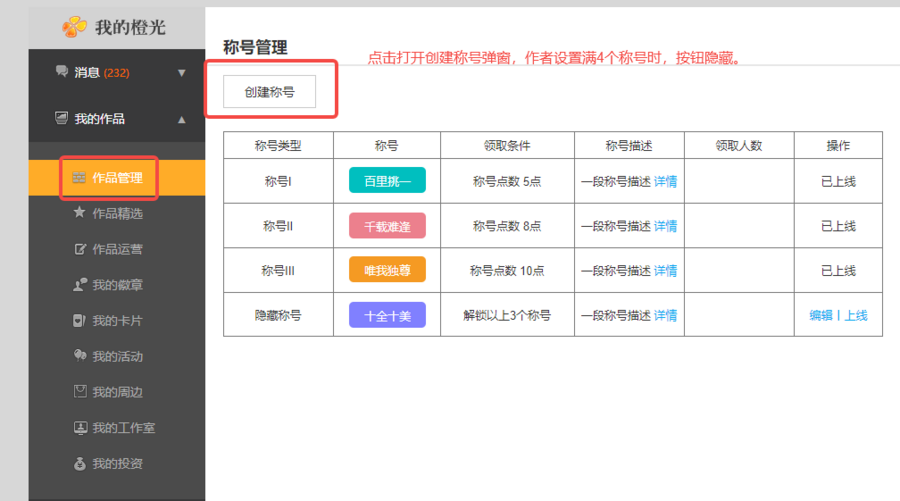The width and height of the screenshot is (900, 501).
Task: Click the 我的橙光 logo icon
Action: pos(75,27)
